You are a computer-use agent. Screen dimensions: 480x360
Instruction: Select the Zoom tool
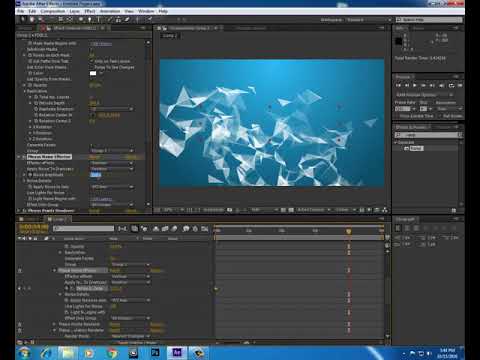click(x=41, y=20)
